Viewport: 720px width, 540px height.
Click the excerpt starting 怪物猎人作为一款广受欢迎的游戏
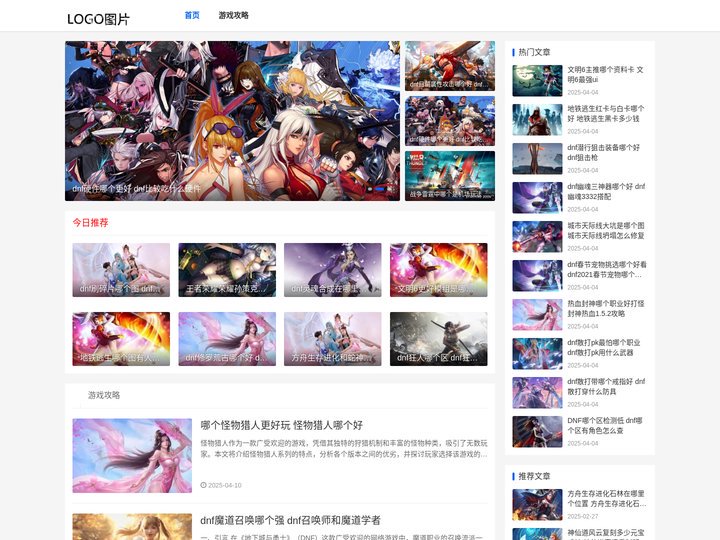344,449
